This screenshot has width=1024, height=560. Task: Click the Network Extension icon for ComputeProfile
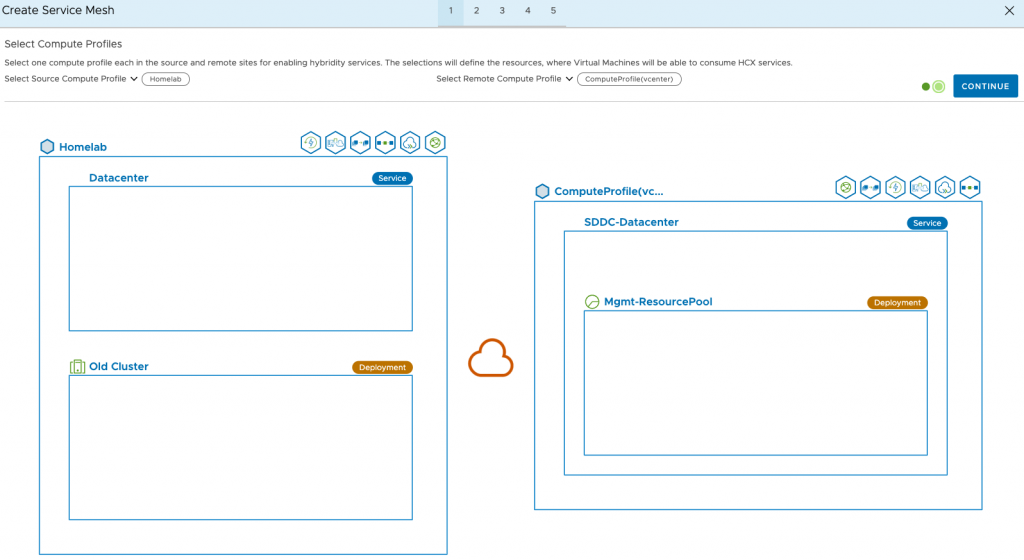point(970,187)
